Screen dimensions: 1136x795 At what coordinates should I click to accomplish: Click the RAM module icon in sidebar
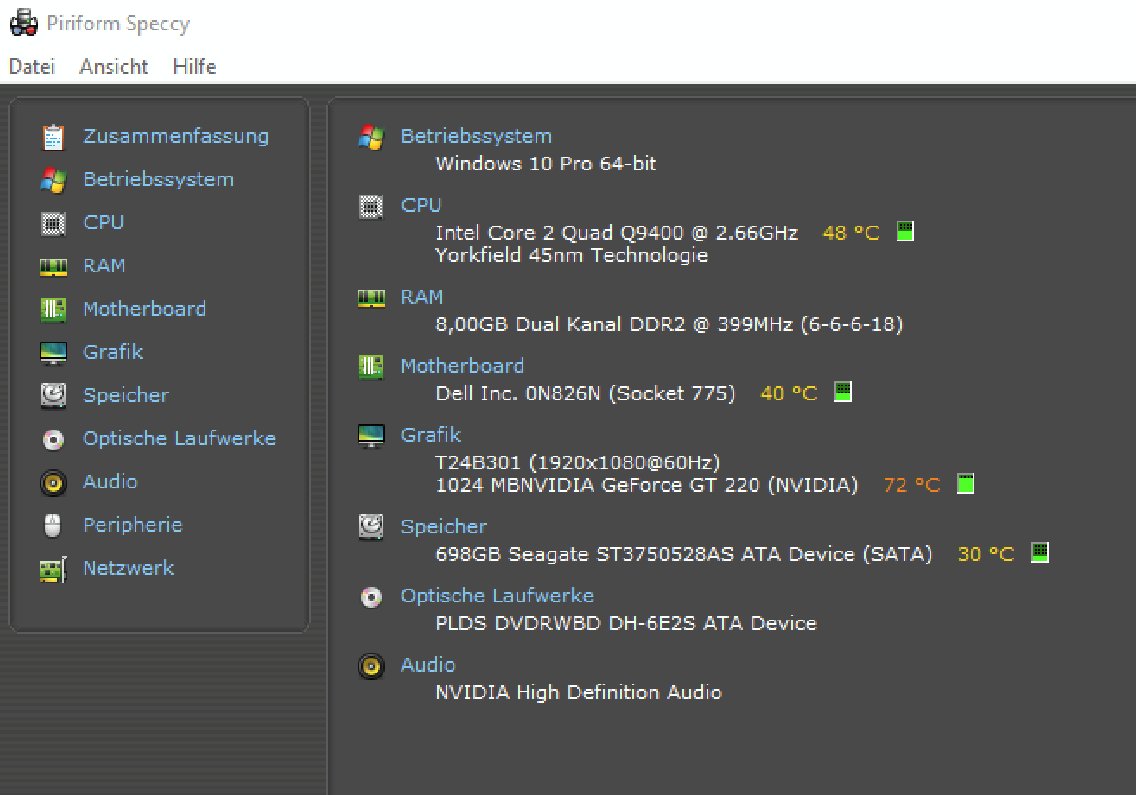(x=53, y=266)
